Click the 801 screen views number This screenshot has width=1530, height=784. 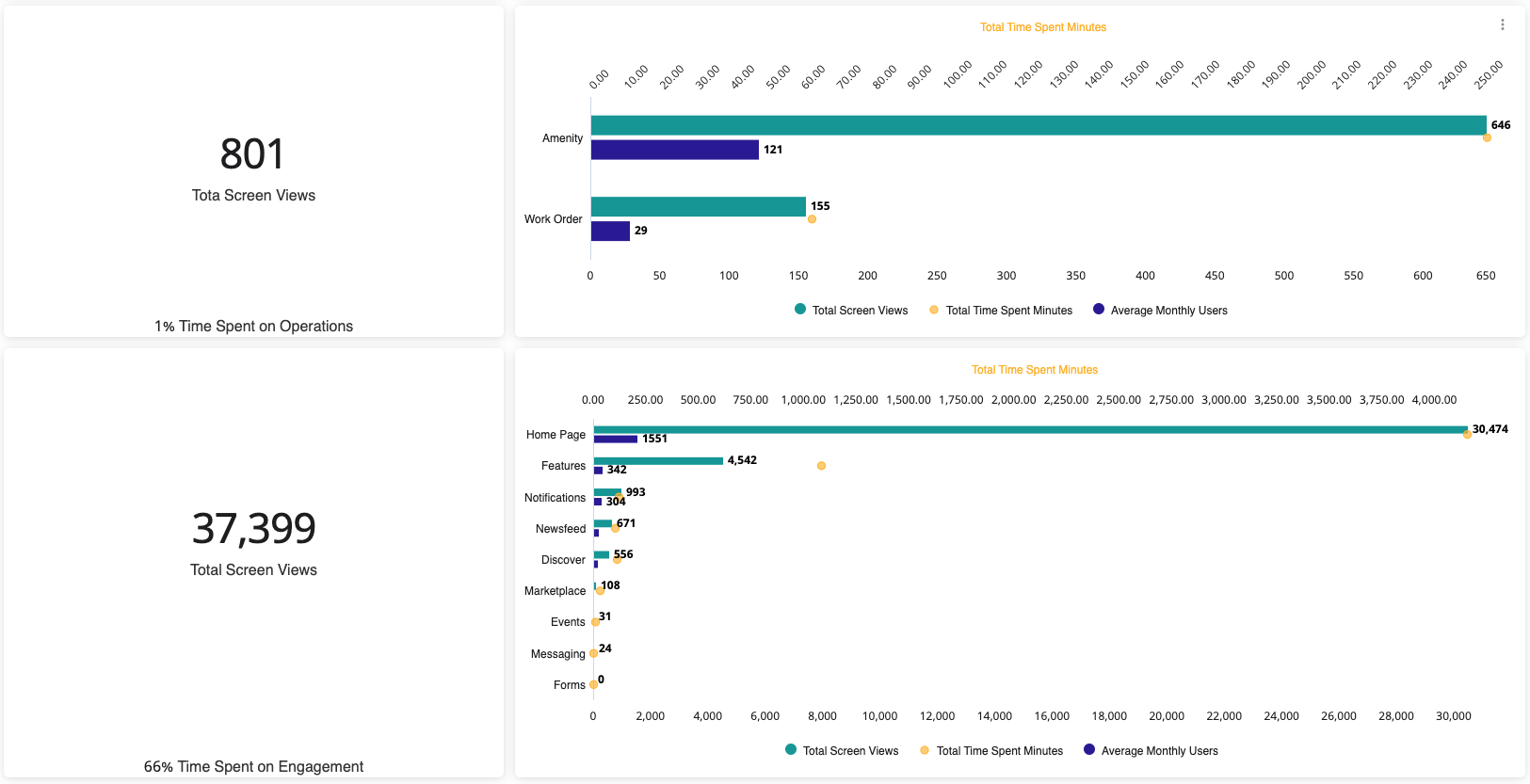[252, 154]
